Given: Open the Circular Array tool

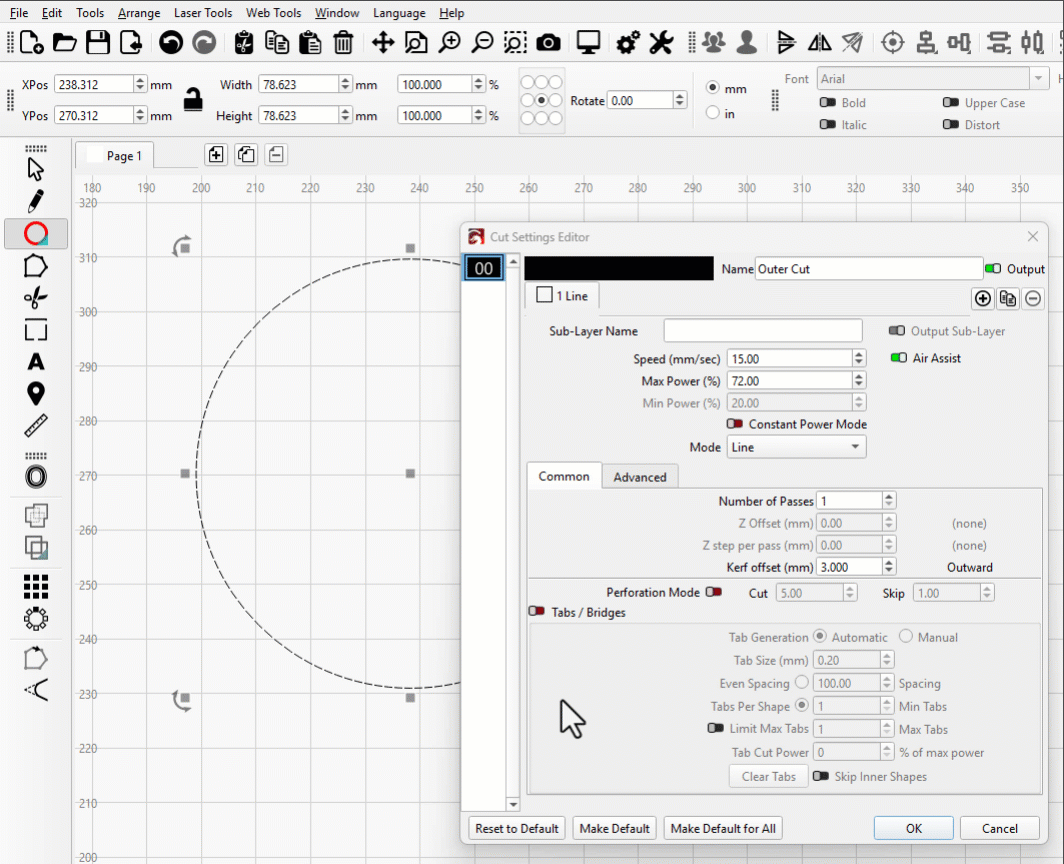Looking at the screenshot, I should coord(36,618).
